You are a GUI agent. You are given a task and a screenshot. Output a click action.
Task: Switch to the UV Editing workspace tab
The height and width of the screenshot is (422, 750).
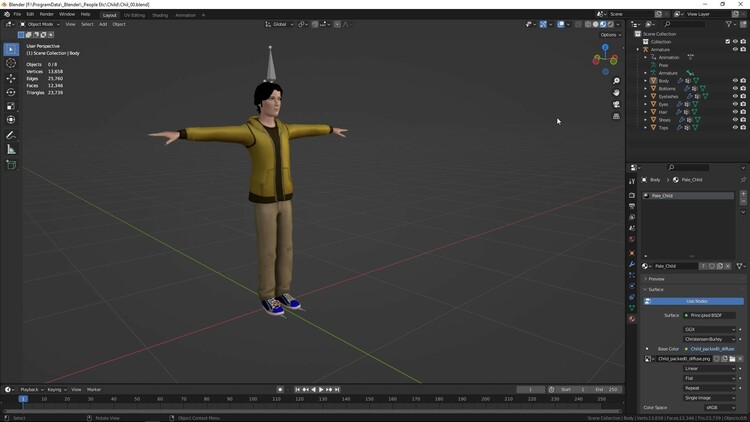(x=134, y=15)
